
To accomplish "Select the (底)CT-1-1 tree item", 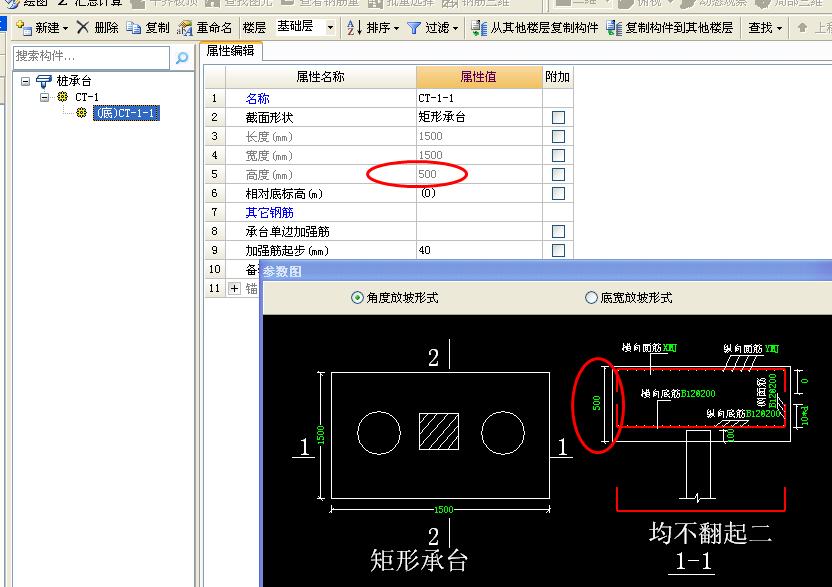I will (126, 113).
